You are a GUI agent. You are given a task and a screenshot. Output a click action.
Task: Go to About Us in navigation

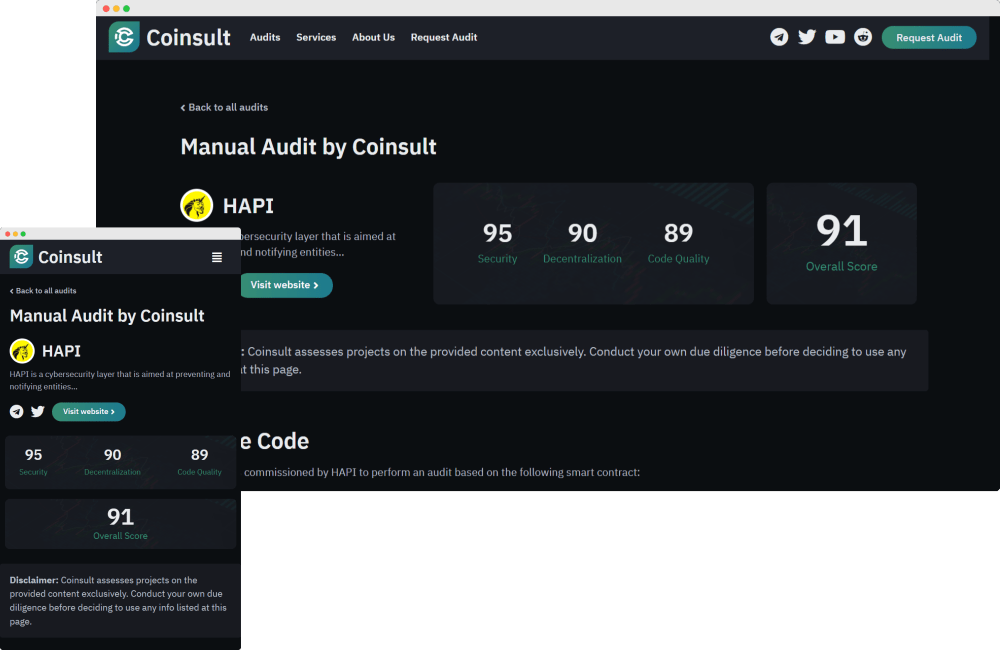[x=373, y=37]
